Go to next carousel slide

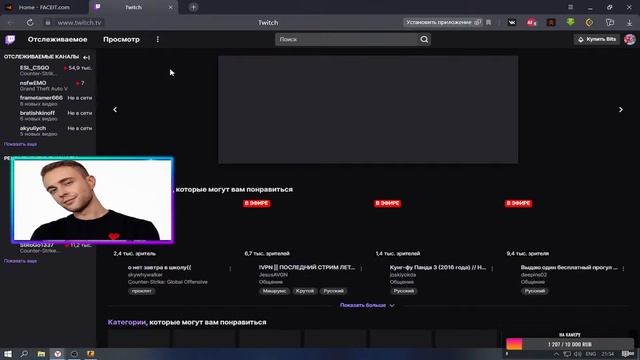[x=620, y=109]
